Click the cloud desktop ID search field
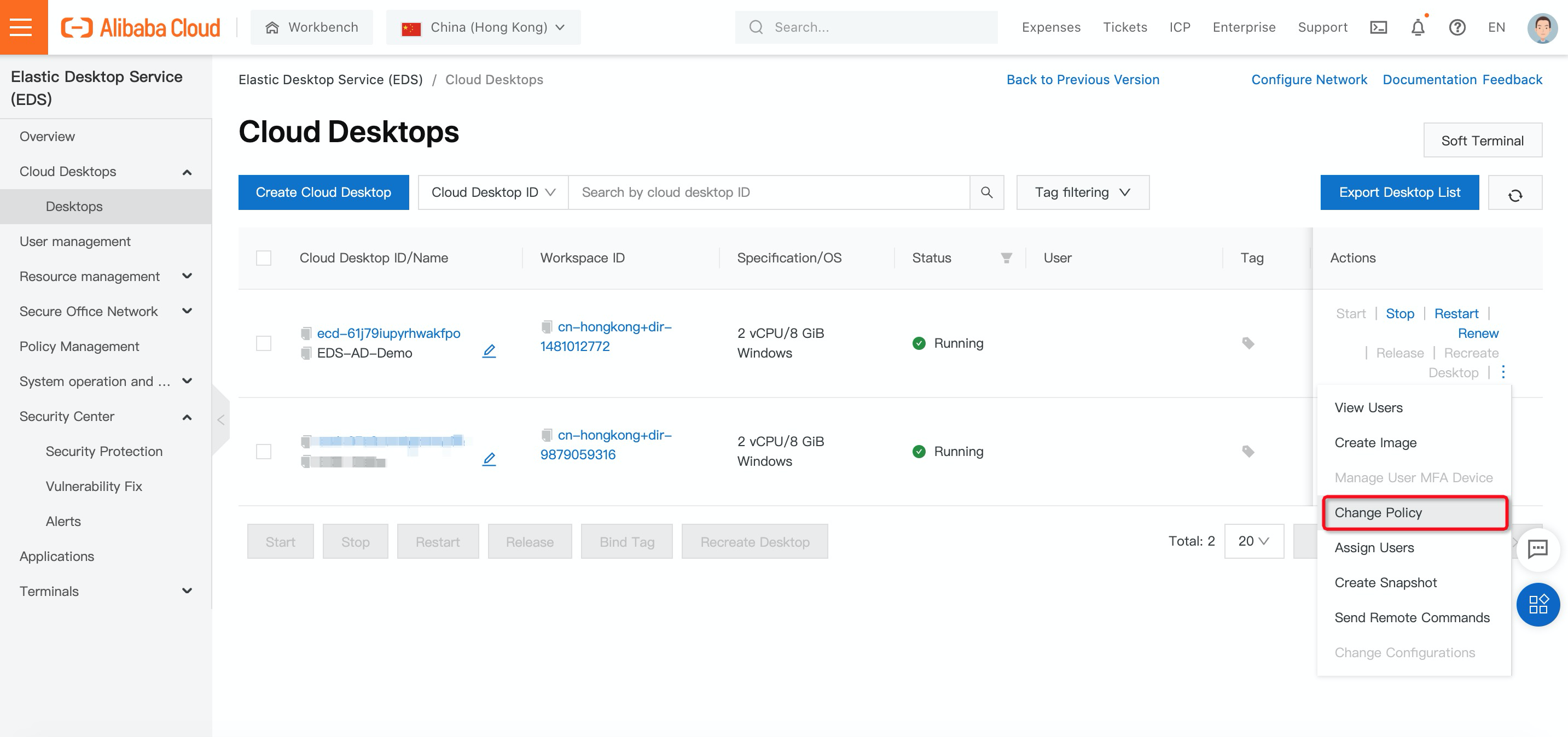 (x=768, y=193)
